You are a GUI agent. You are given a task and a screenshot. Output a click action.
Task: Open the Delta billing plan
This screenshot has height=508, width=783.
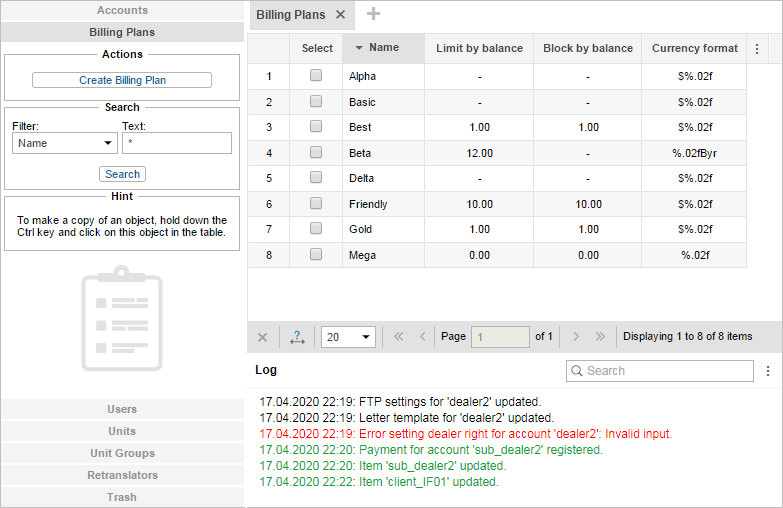click(x=362, y=178)
